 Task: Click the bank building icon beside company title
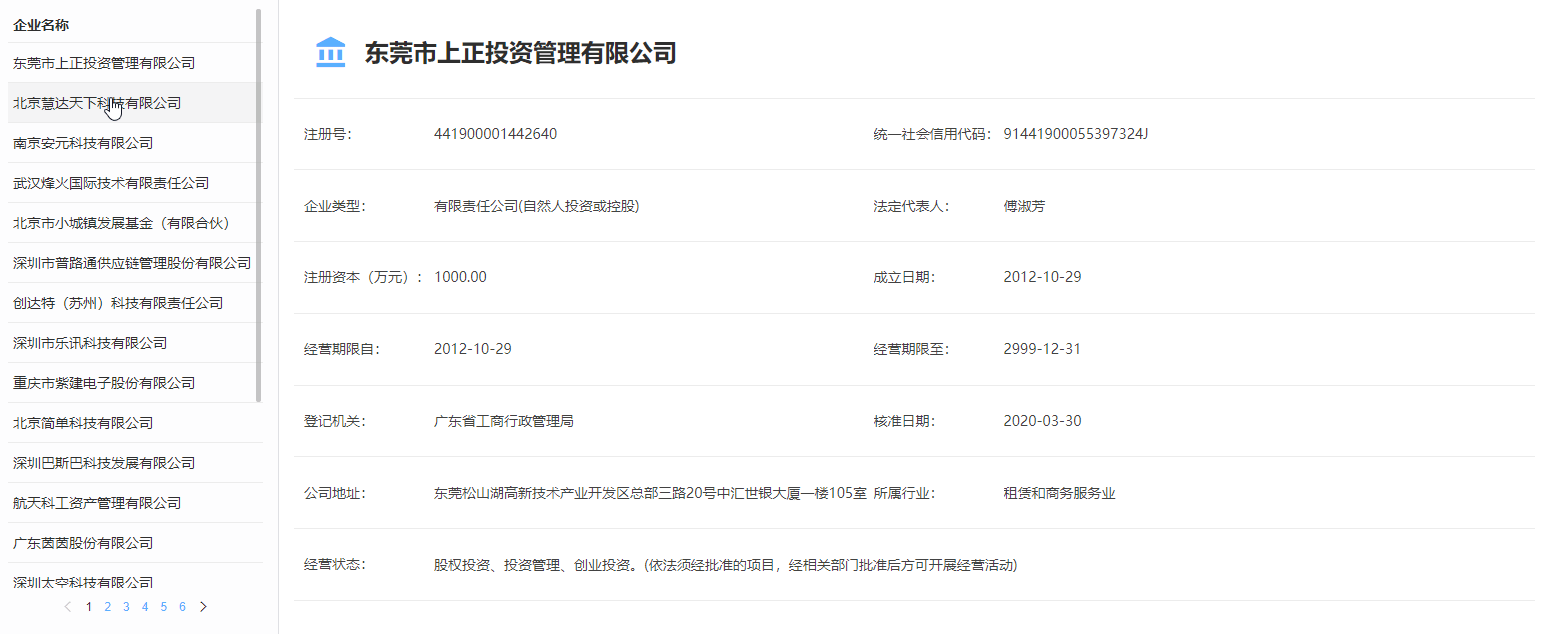[x=330, y=52]
